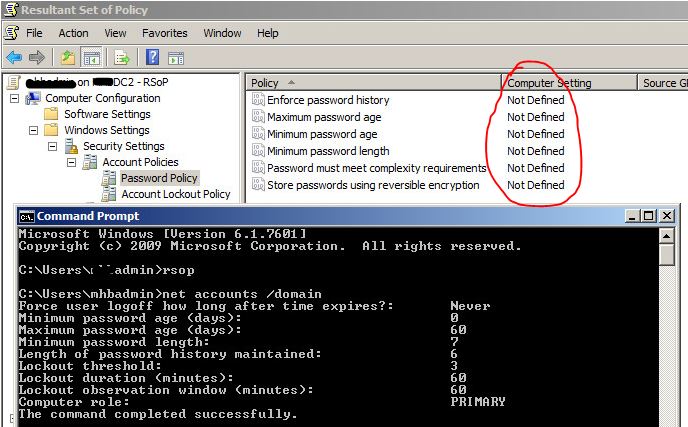This screenshot has width=688, height=427.
Task: Open the View menu
Action: 115,33
